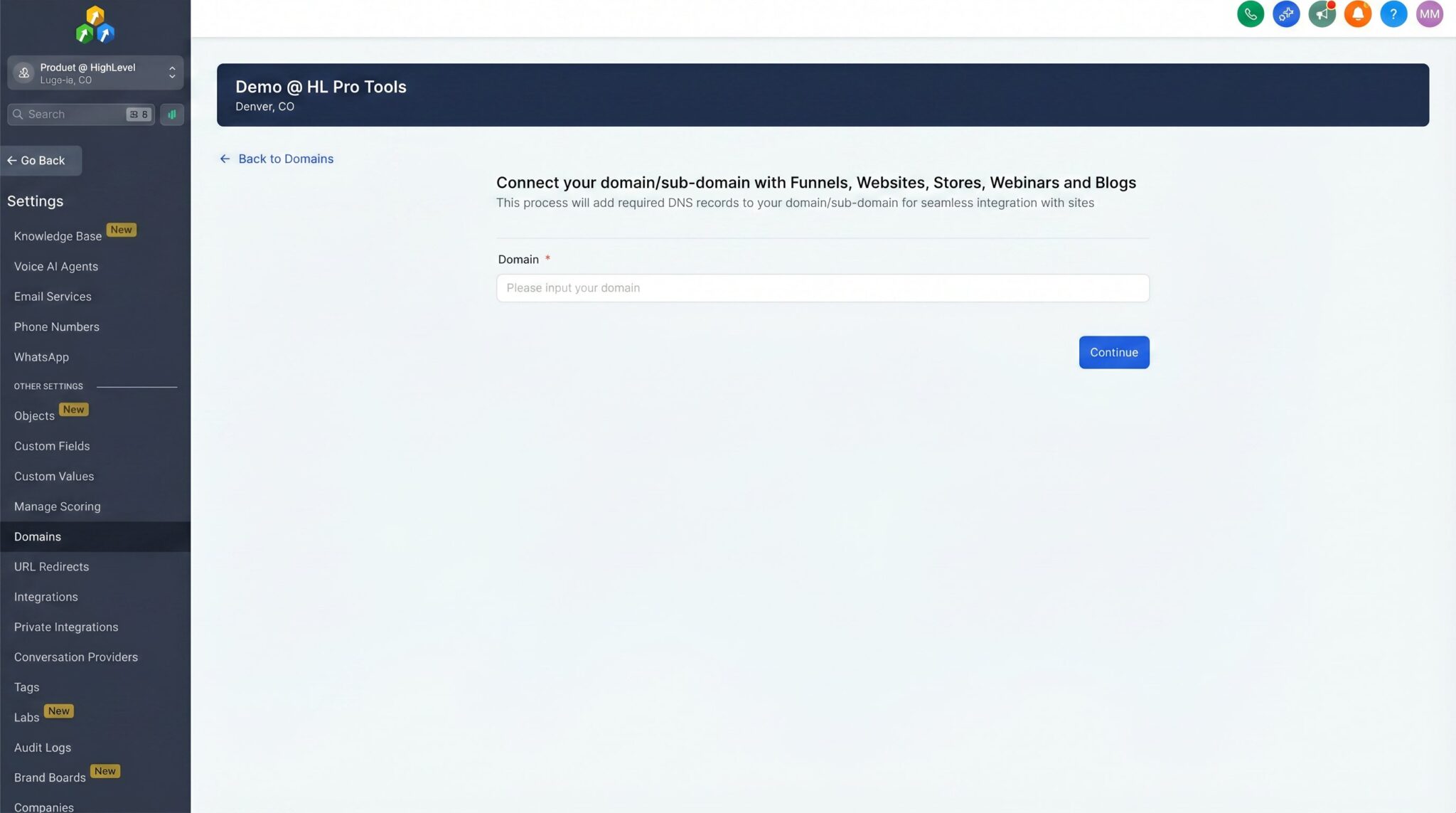Viewport: 1456px width, 813px height.
Task: Open Phone Numbers settings
Action: coord(57,327)
